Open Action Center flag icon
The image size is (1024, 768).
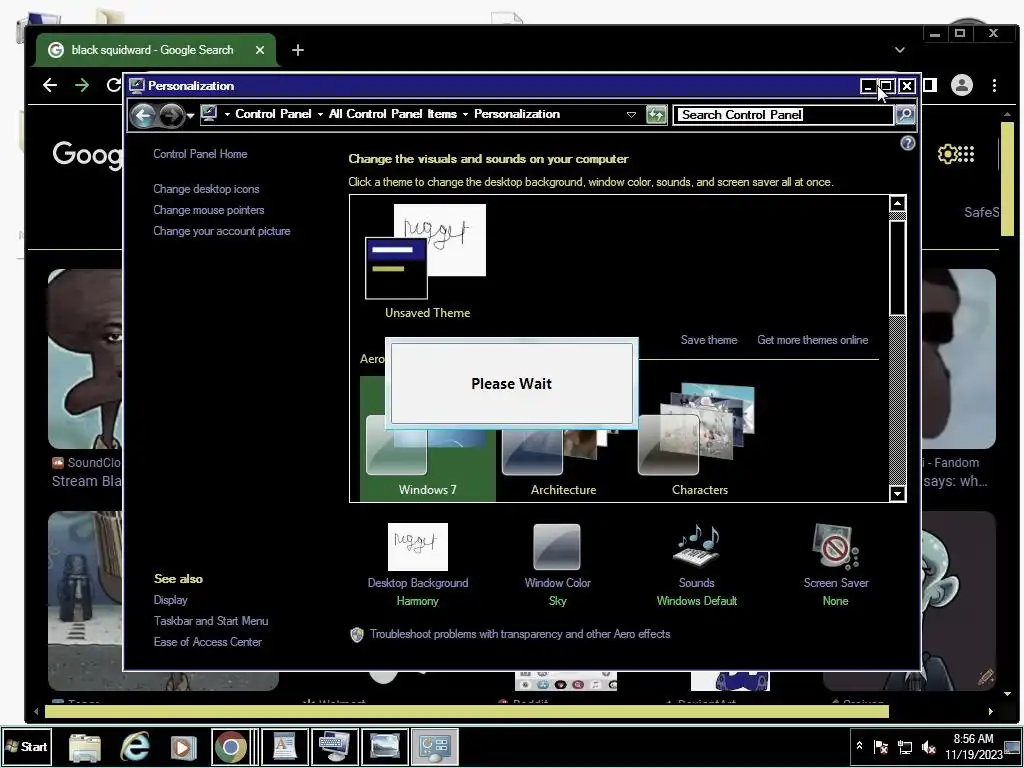(881, 747)
